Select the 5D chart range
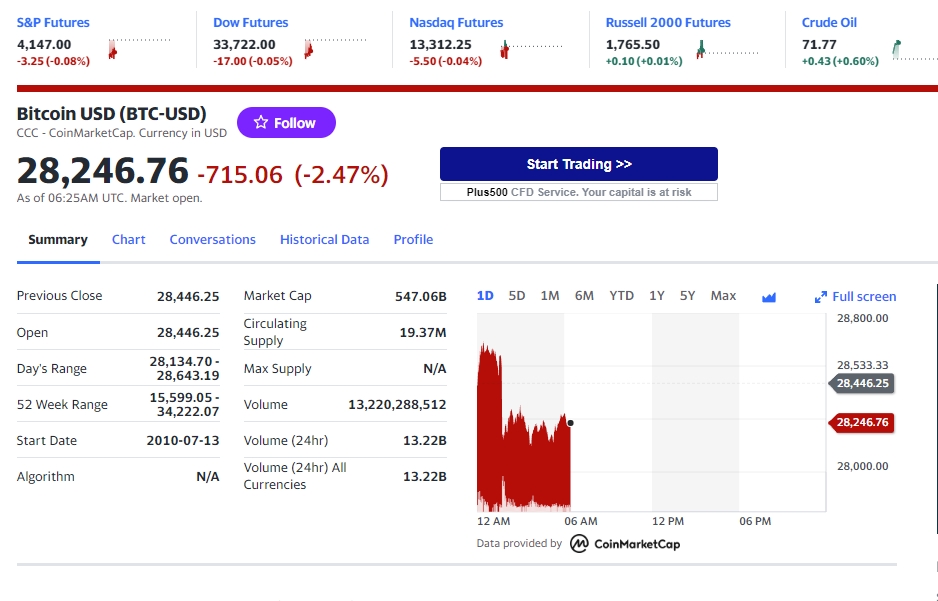 click(517, 296)
